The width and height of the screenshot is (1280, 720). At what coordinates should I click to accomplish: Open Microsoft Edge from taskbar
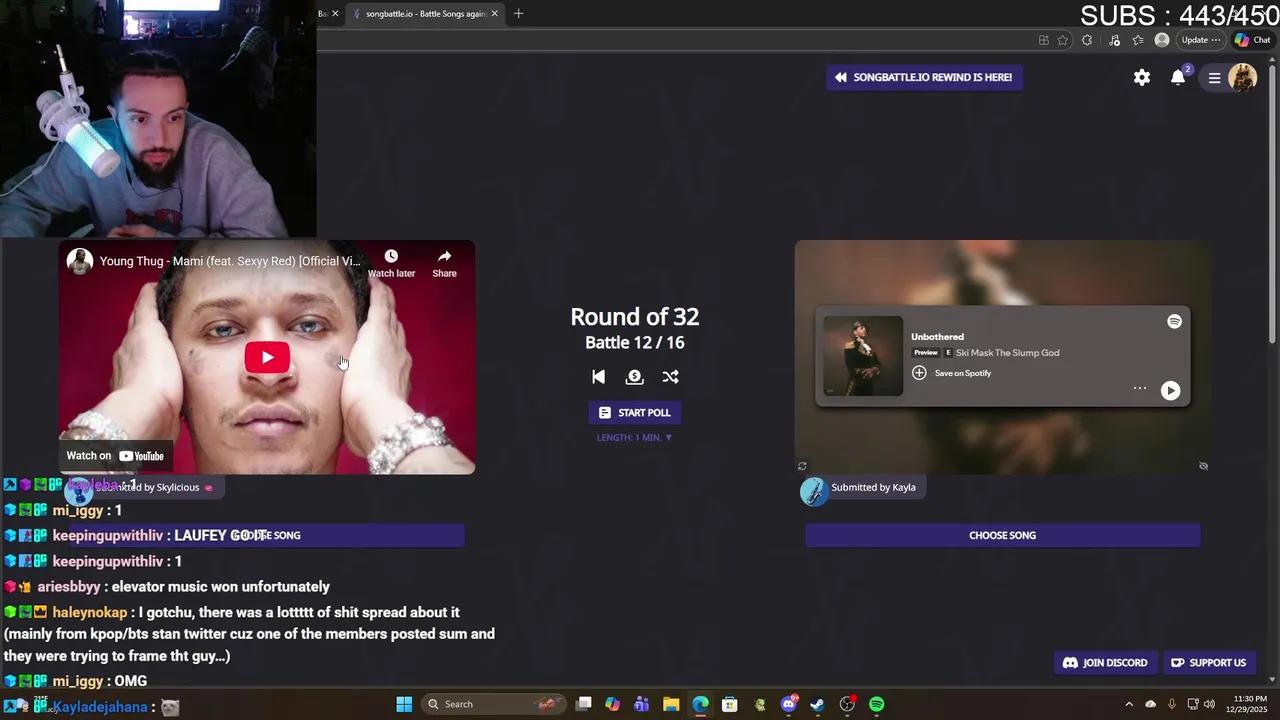(x=700, y=704)
